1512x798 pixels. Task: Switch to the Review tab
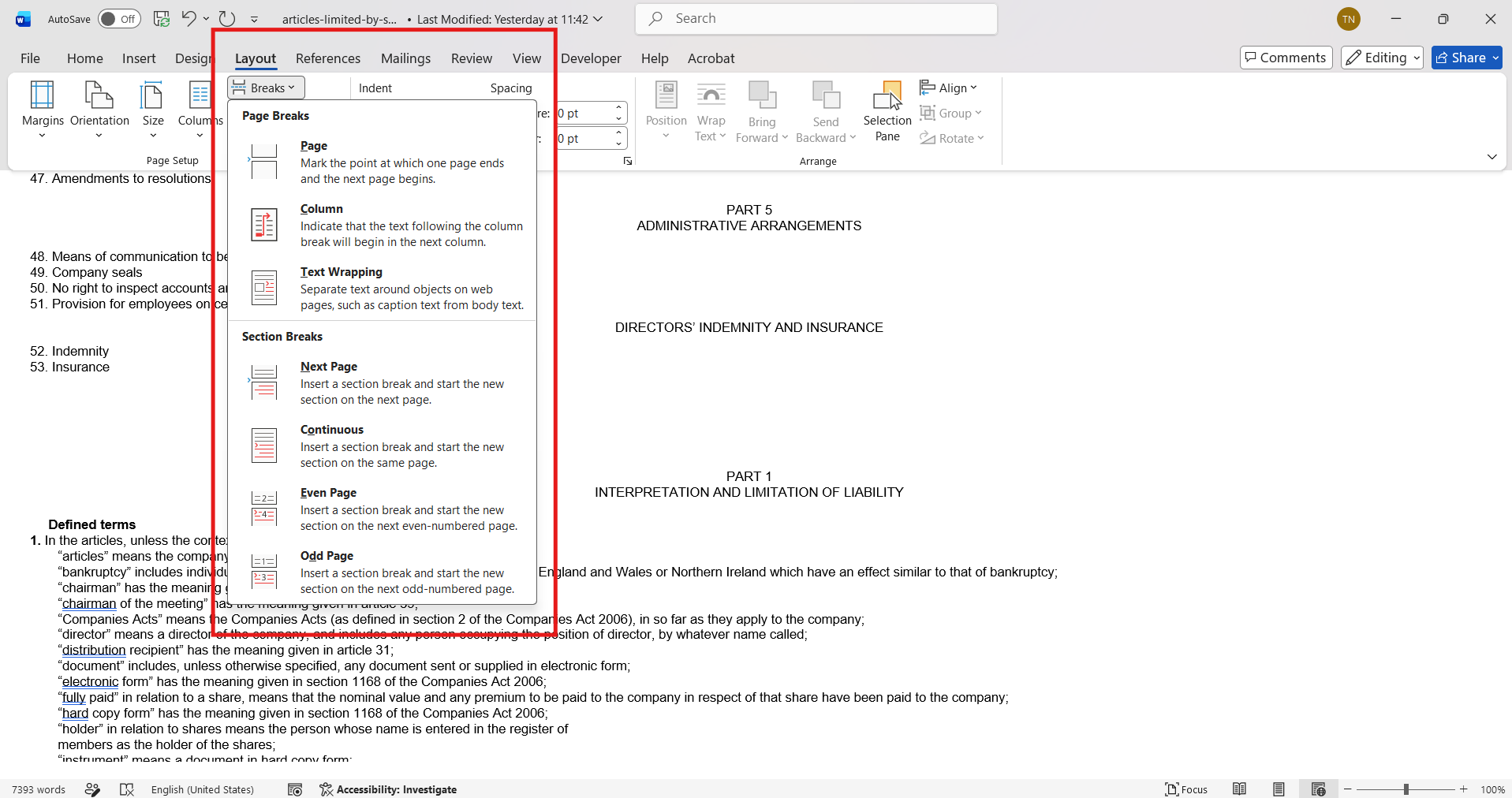[472, 58]
